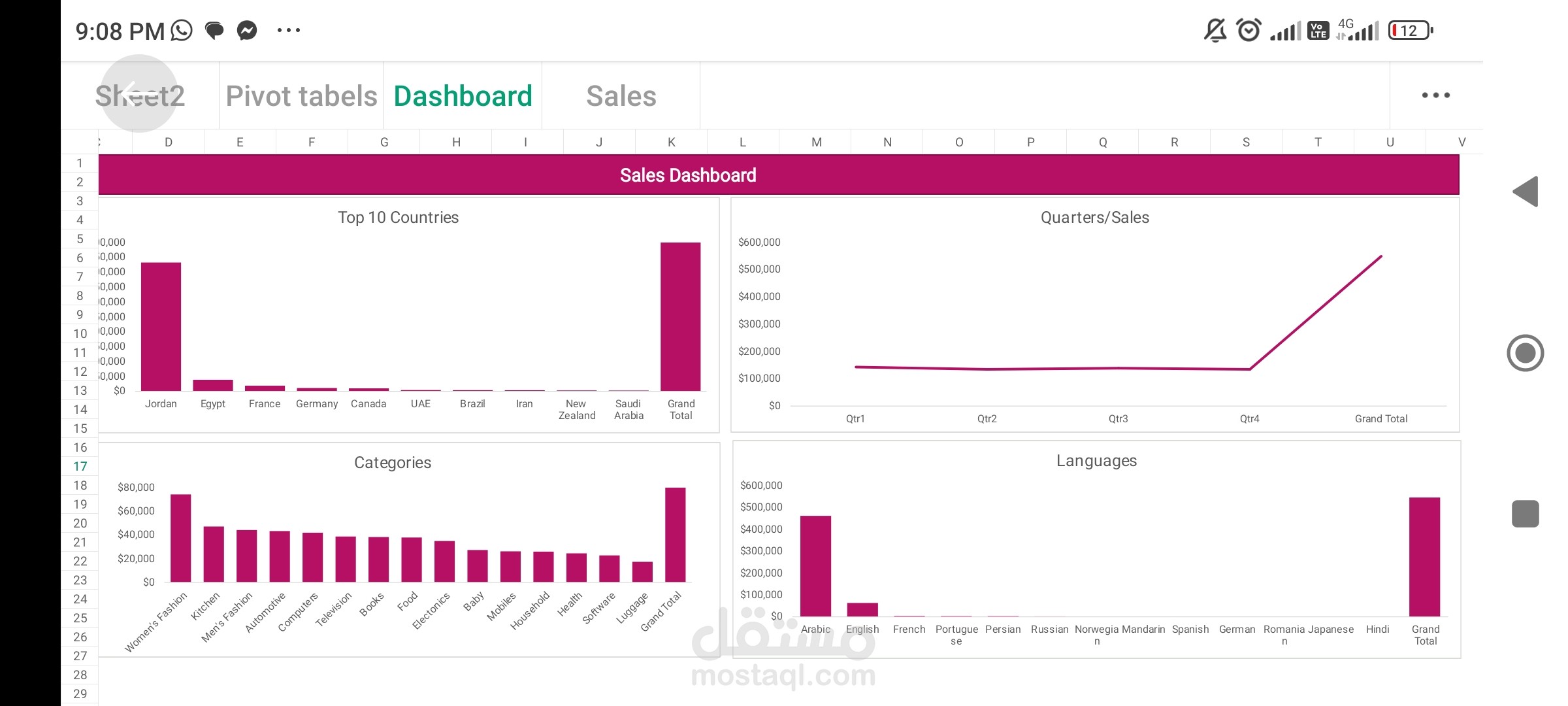The image size is (1568, 706).
Task: Select the Sales Dashboard title banner
Action: coord(687,175)
